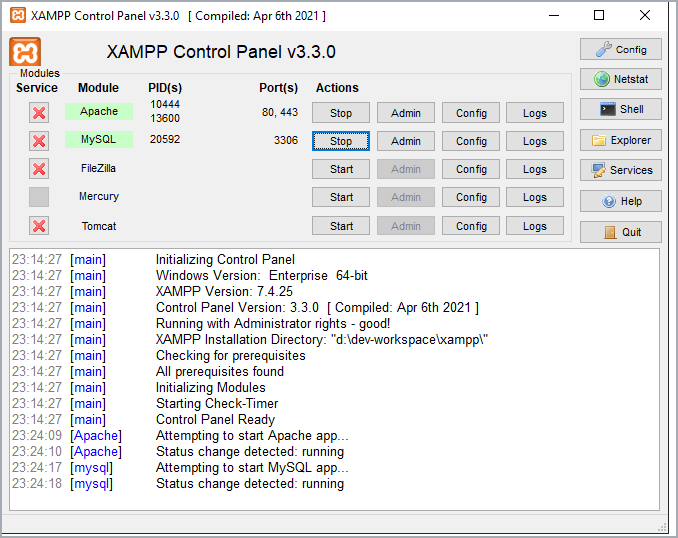Screen dimensions: 678x538
Task: Open Config options for Tomcat
Action: tap(471, 226)
